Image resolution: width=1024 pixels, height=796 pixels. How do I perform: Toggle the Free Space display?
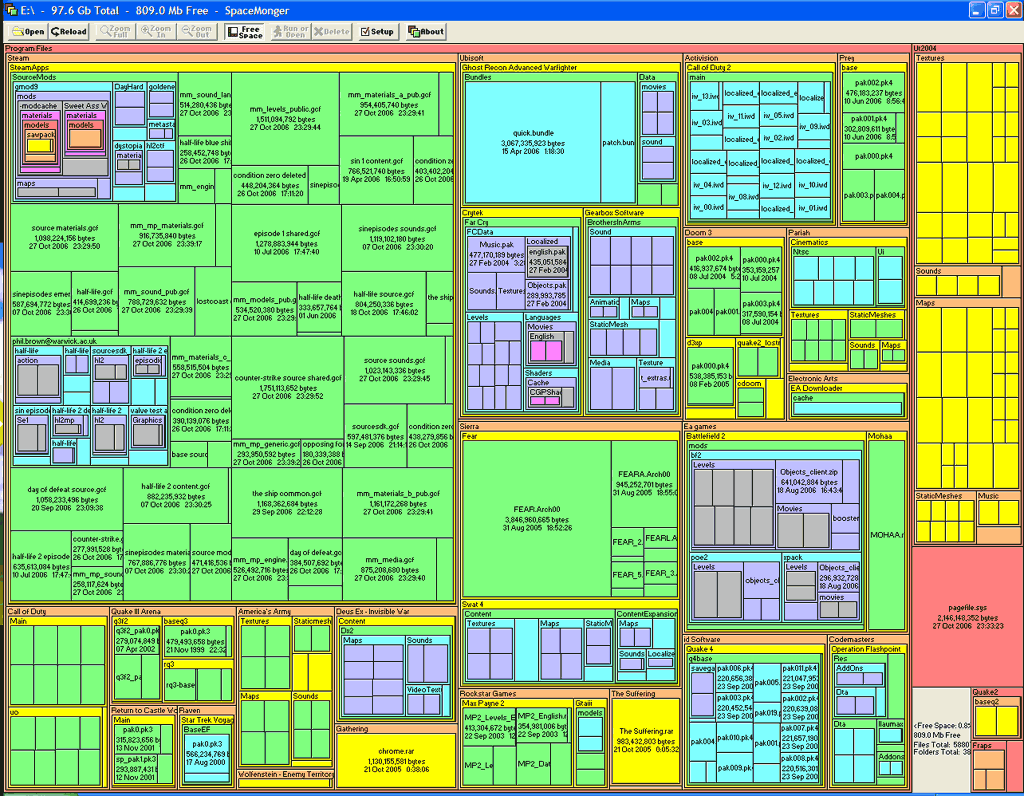click(245, 31)
